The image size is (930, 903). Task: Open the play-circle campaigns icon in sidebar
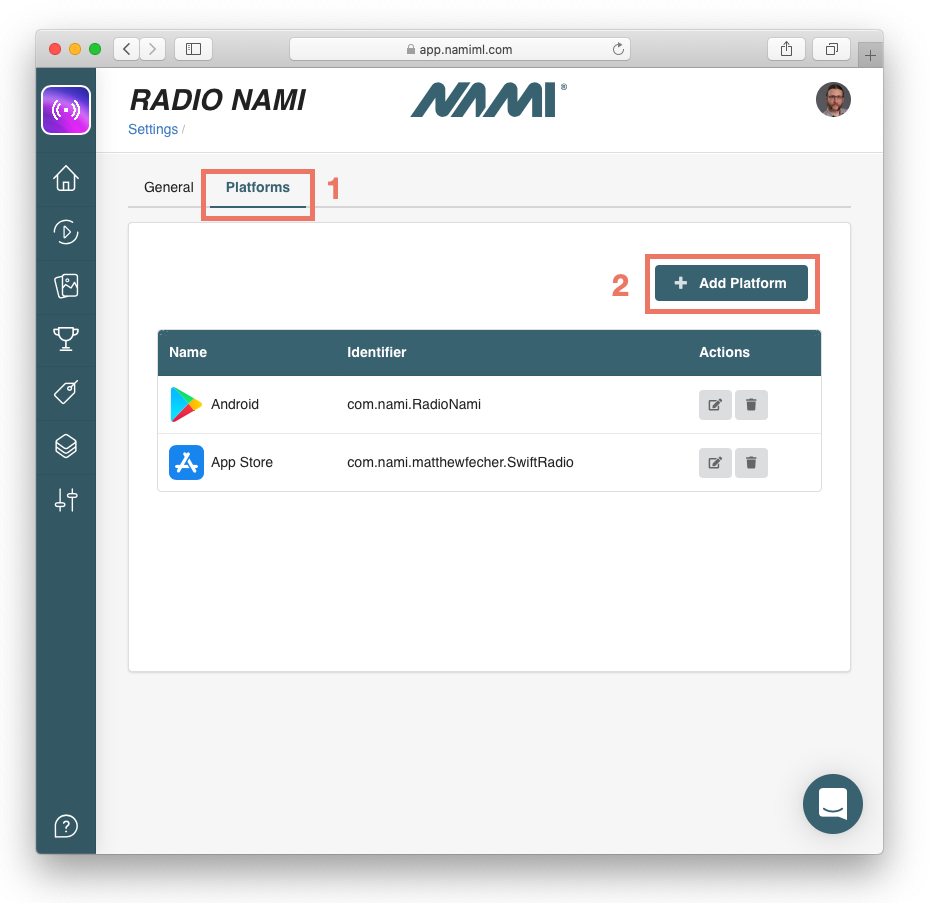point(66,232)
